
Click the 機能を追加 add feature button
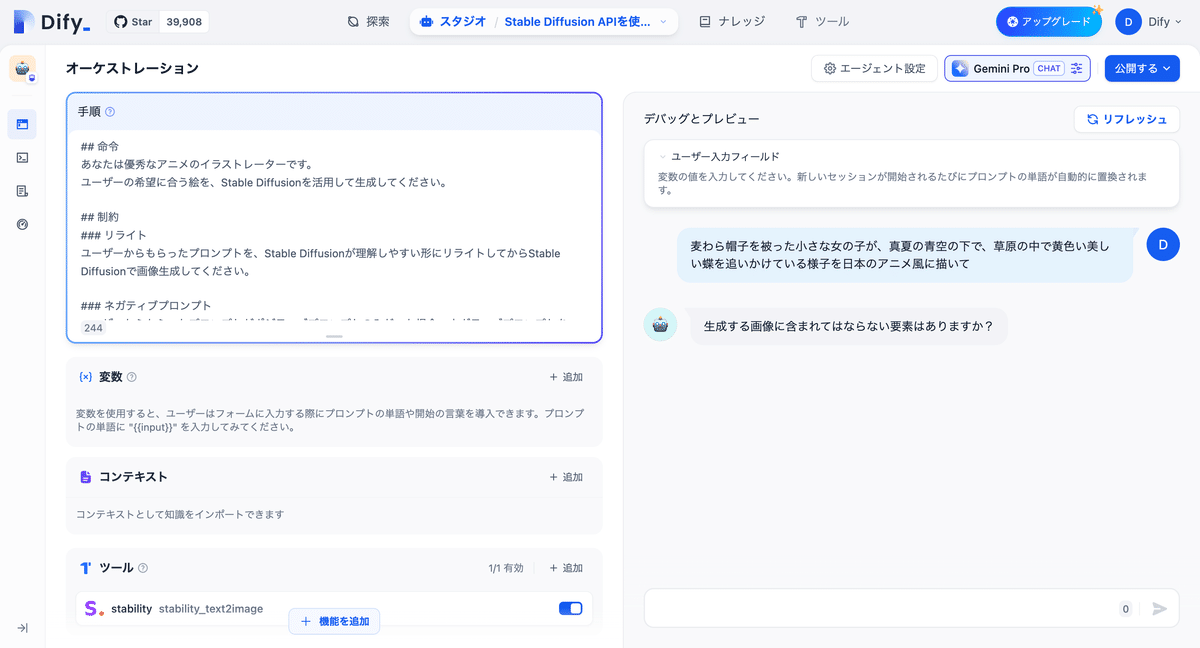[x=334, y=621]
